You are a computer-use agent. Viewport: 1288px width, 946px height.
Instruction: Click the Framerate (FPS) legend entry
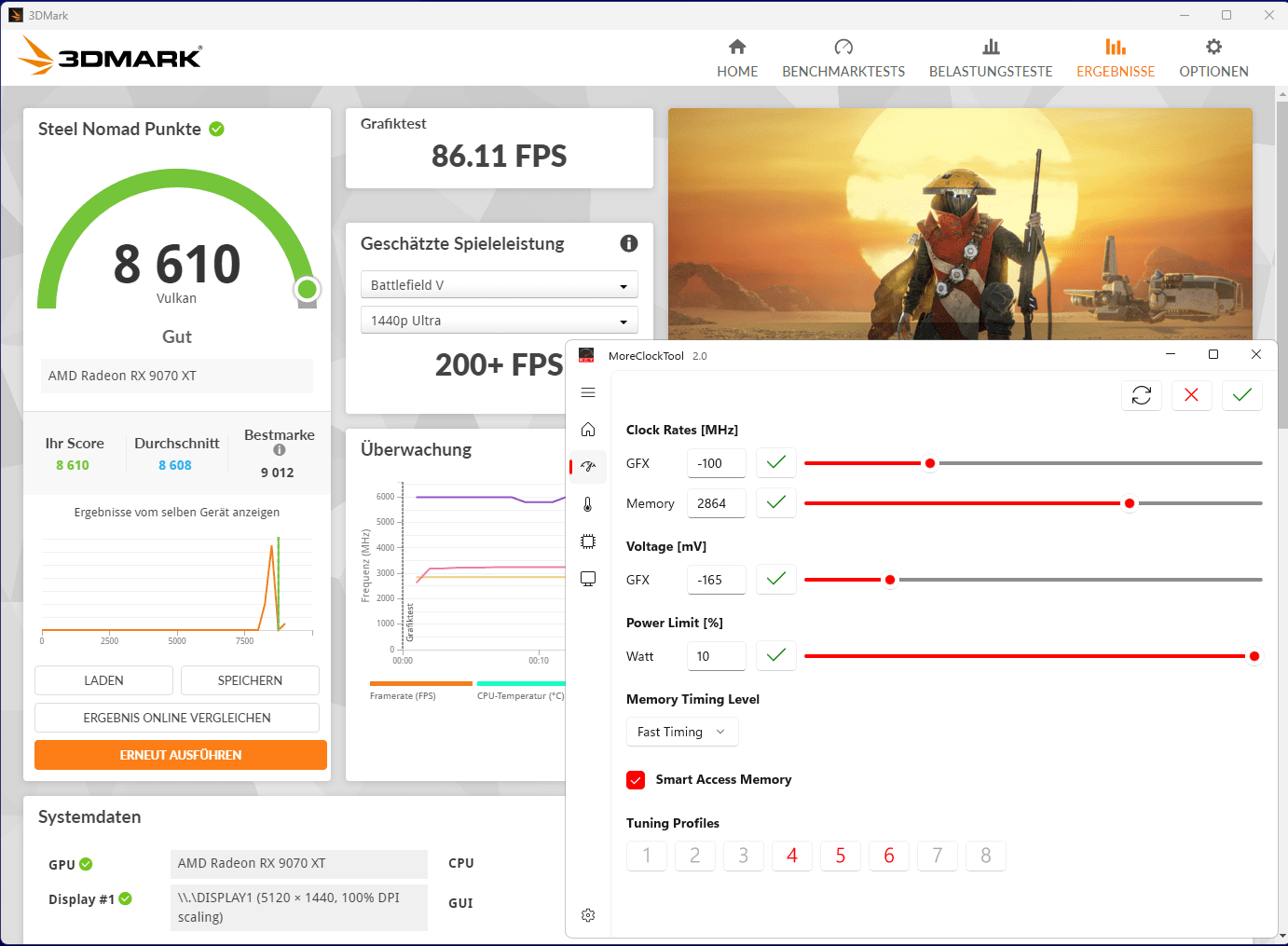[403, 696]
